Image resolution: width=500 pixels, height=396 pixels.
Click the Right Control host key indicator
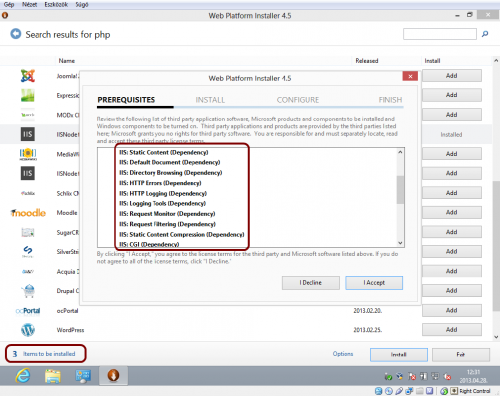tap(475, 391)
